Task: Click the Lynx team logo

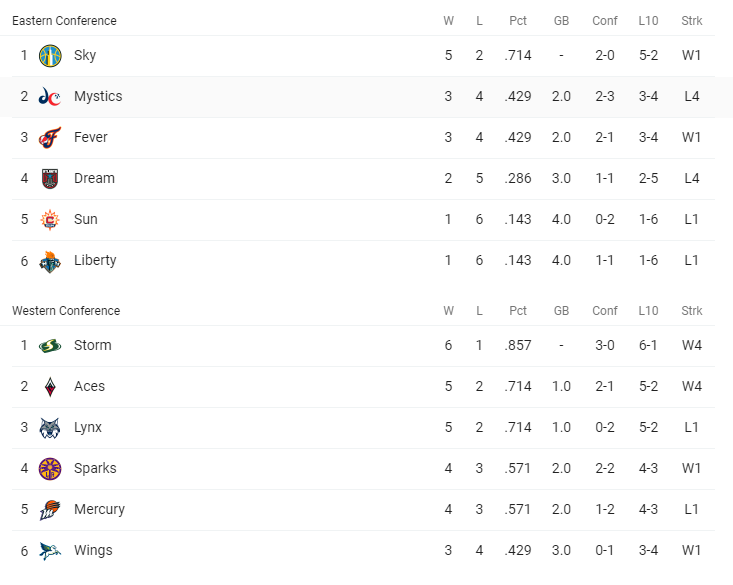Action: [x=50, y=428]
